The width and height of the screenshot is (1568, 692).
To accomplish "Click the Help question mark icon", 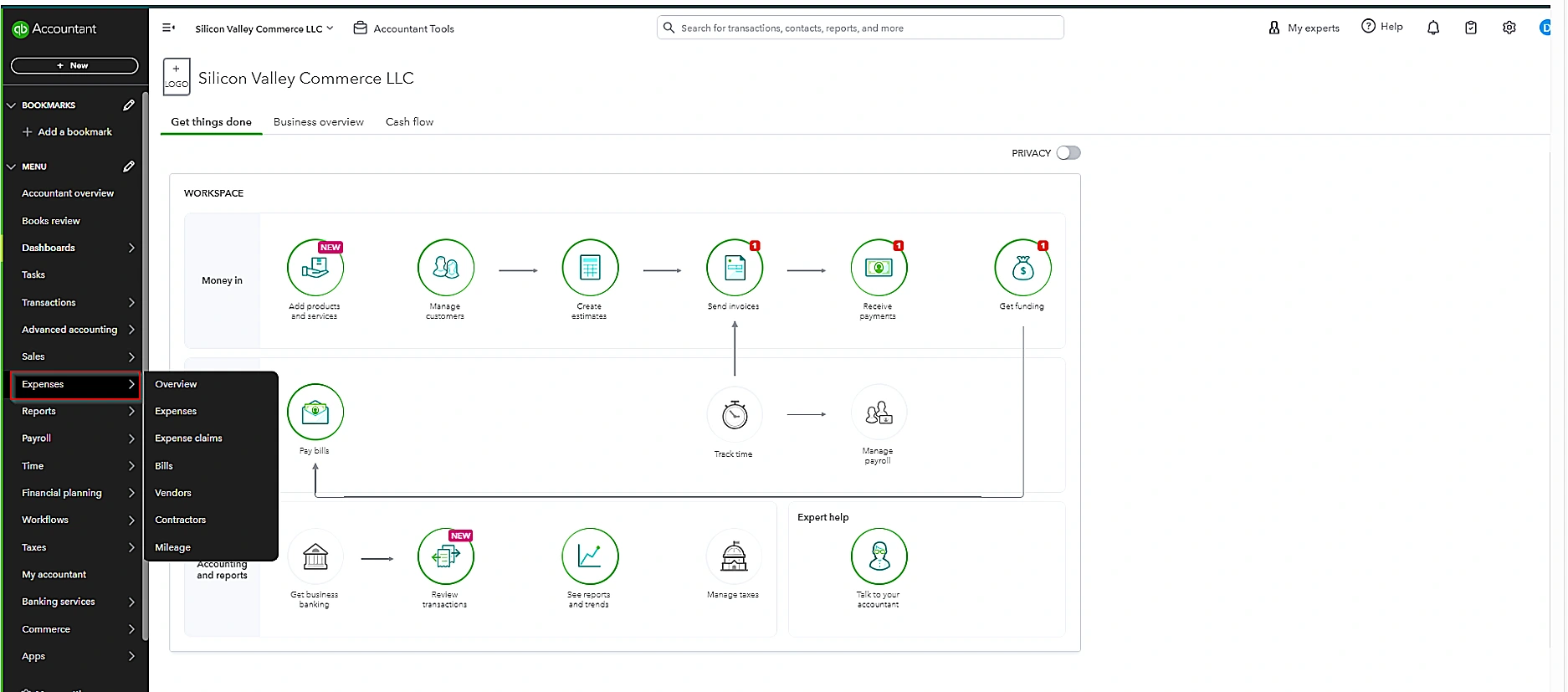I will [1368, 26].
